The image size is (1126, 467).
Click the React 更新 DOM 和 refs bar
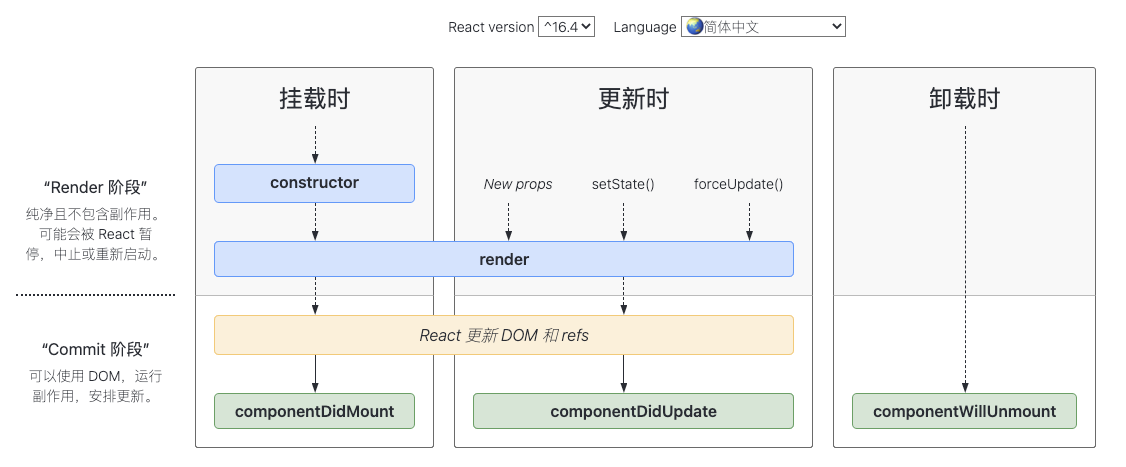pyautogui.click(x=503, y=335)
